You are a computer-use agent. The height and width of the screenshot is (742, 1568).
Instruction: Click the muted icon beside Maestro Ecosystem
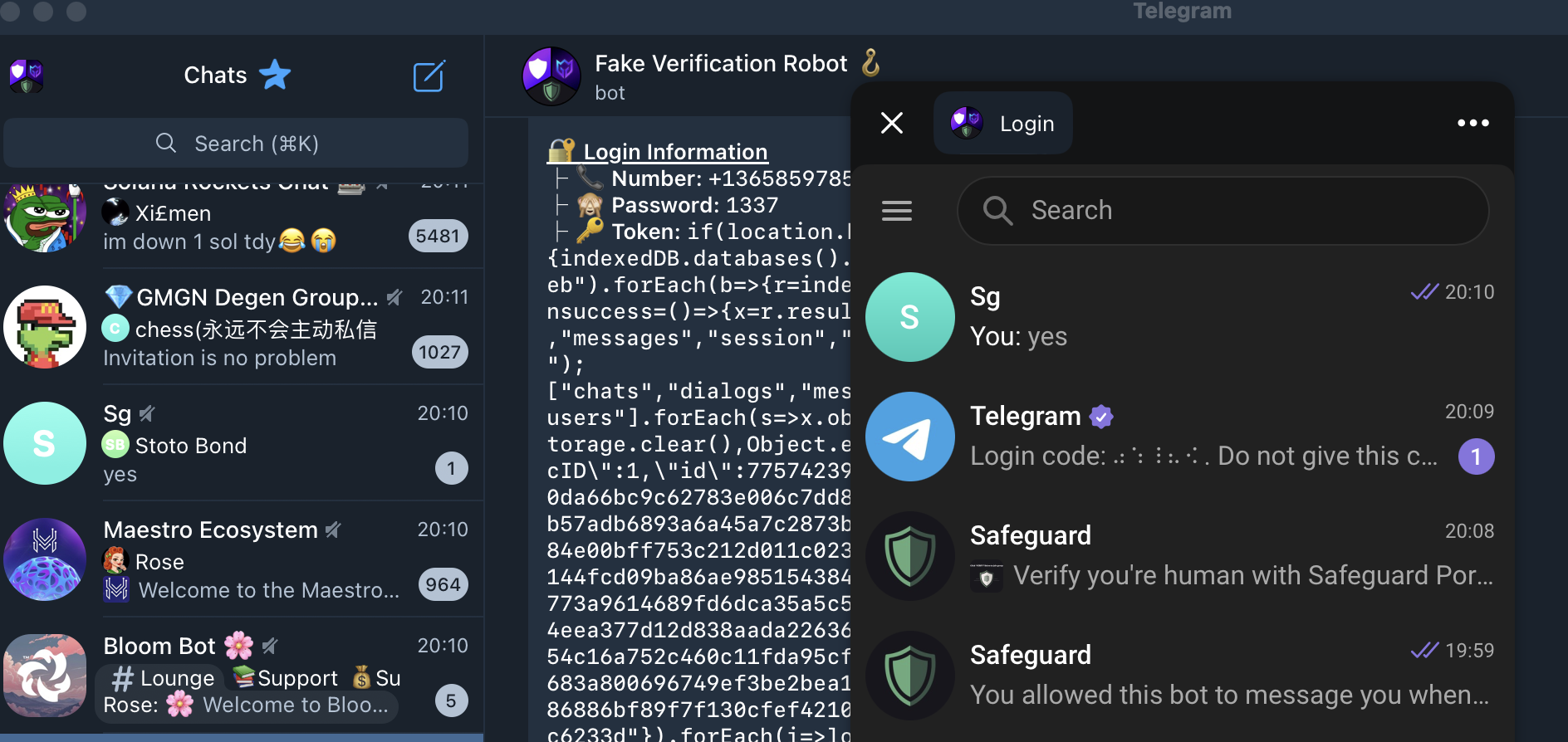333,530
